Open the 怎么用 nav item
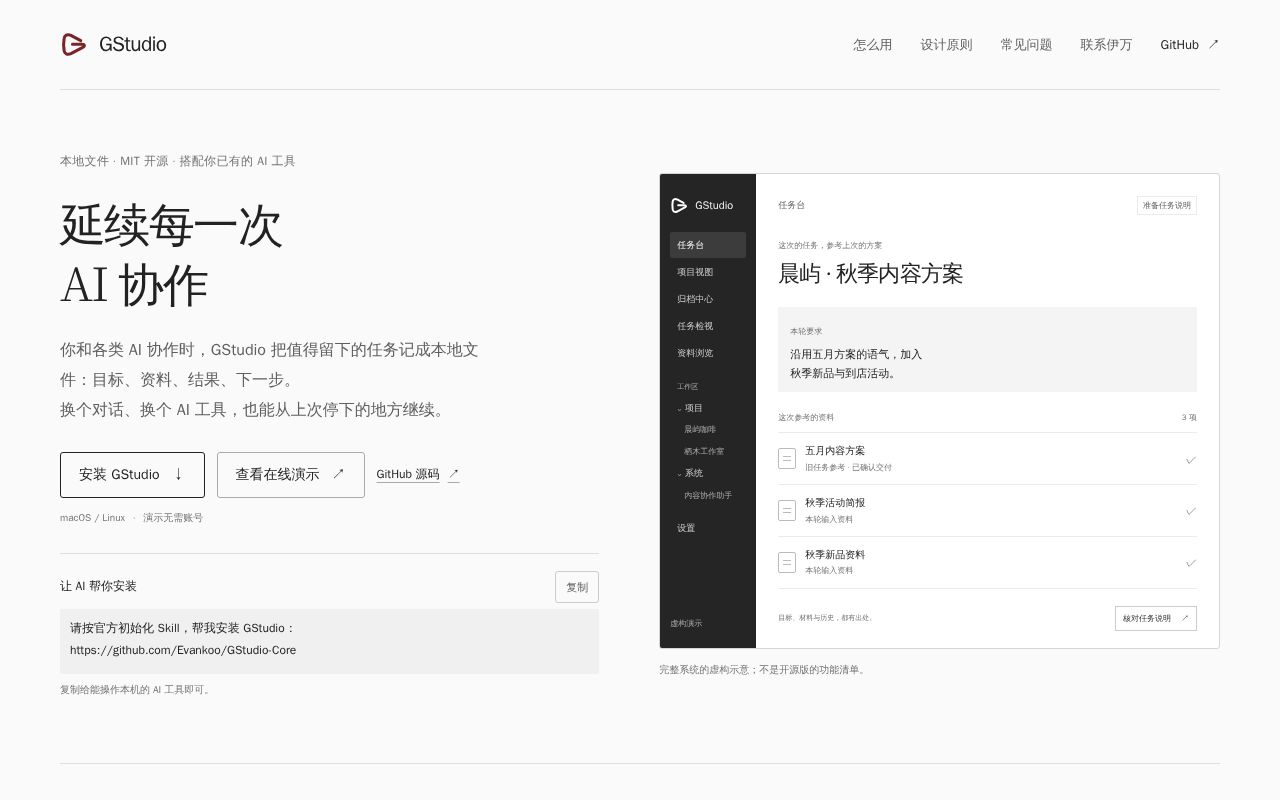Screen dimensions: 1280x800 pos(872,44)
